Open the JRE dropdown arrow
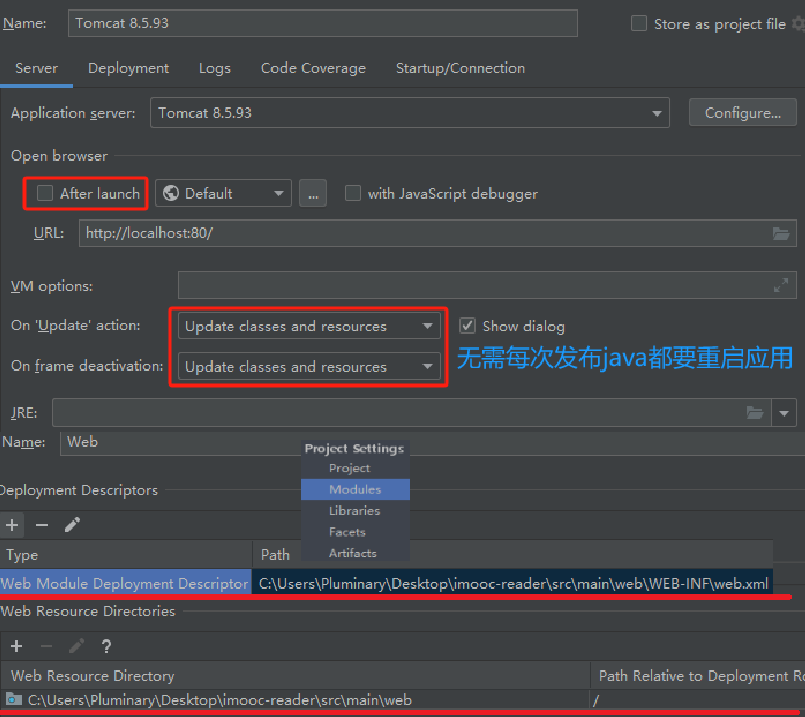The width and height of the screenshot is (805, 717). click(784, 413)
